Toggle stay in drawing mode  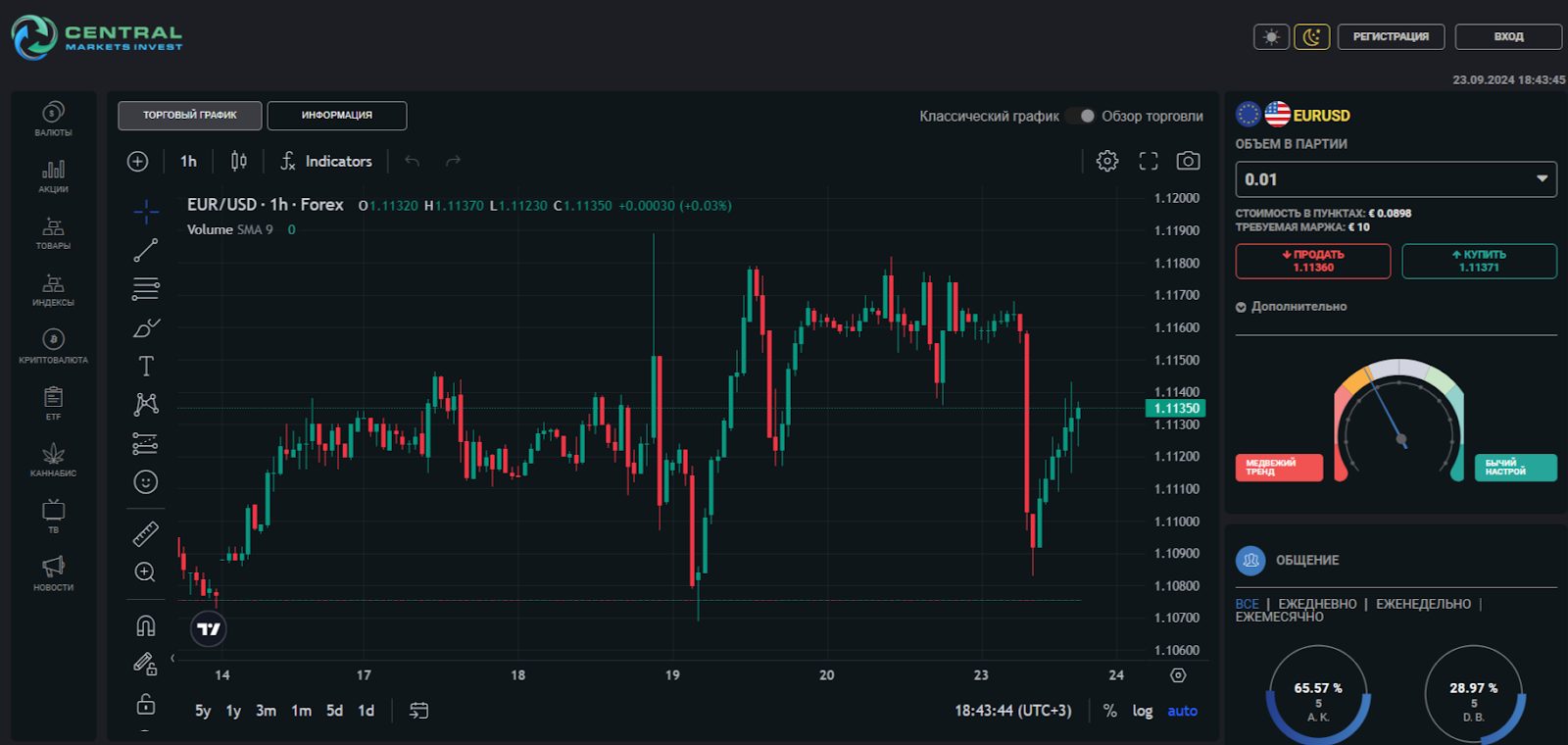click(146, 665)
